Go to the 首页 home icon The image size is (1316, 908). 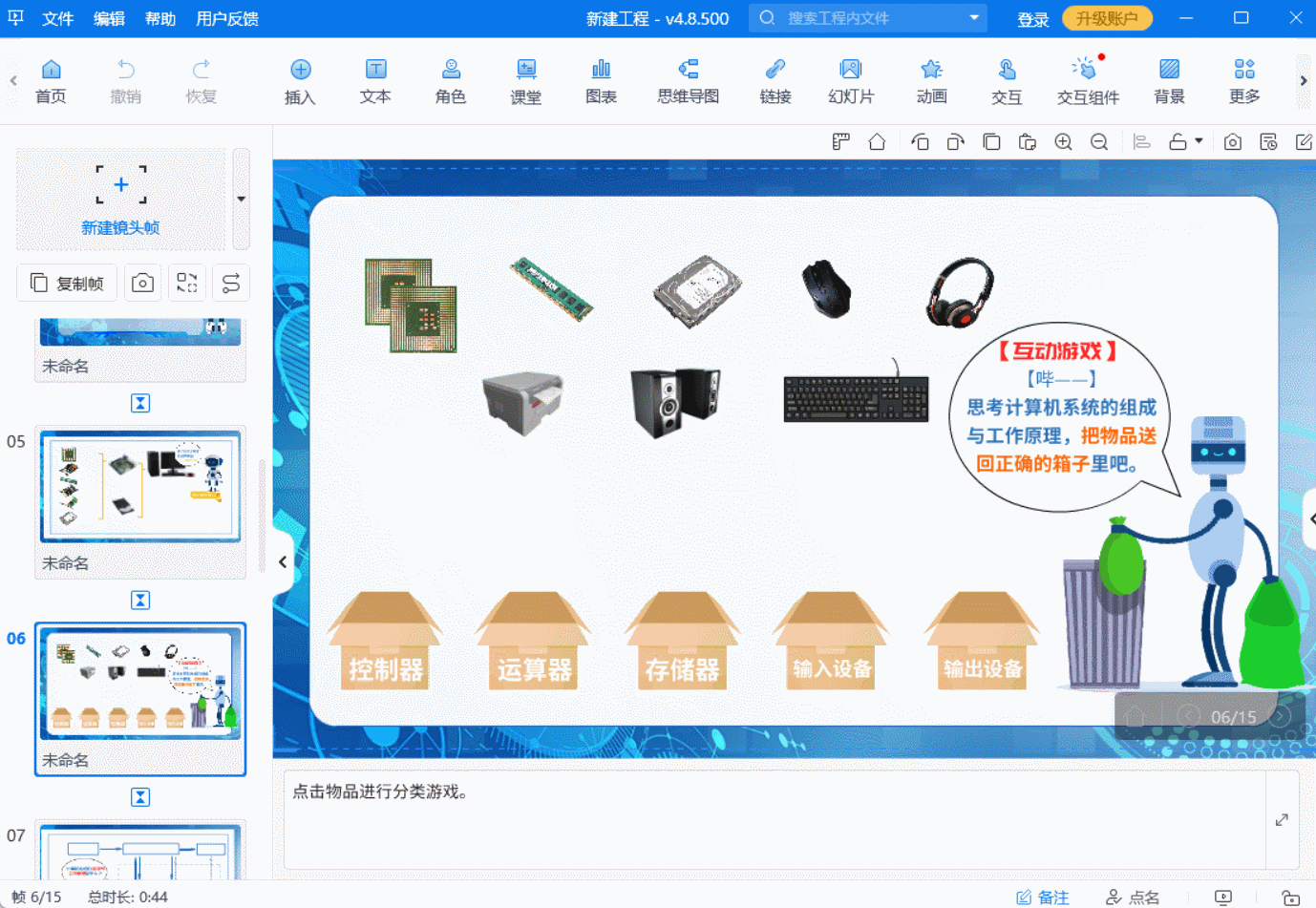click(51, 80)
